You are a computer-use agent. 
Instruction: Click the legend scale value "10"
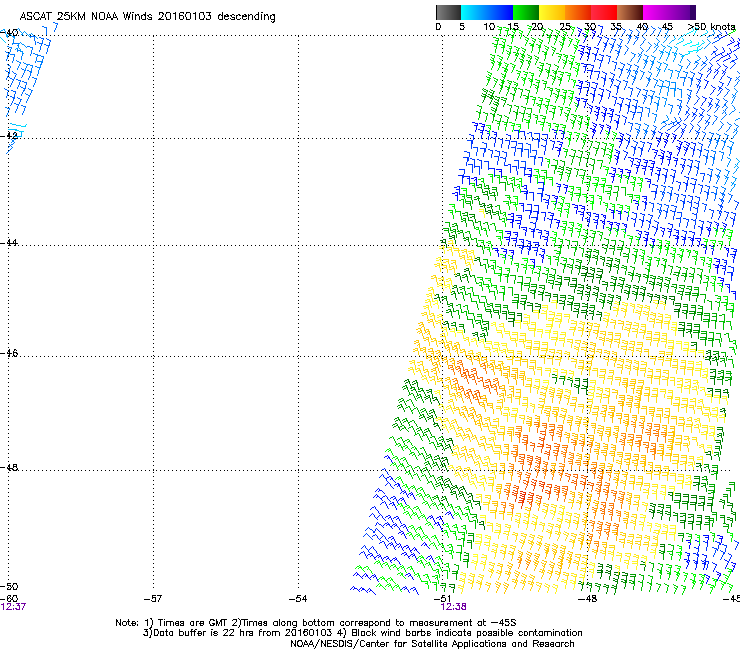[489, 27]
